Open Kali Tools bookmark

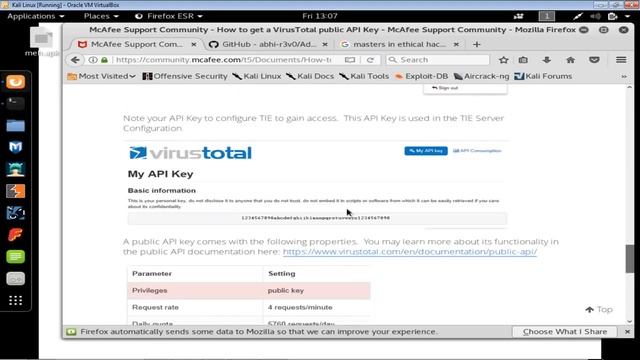(x=364, y=76)
